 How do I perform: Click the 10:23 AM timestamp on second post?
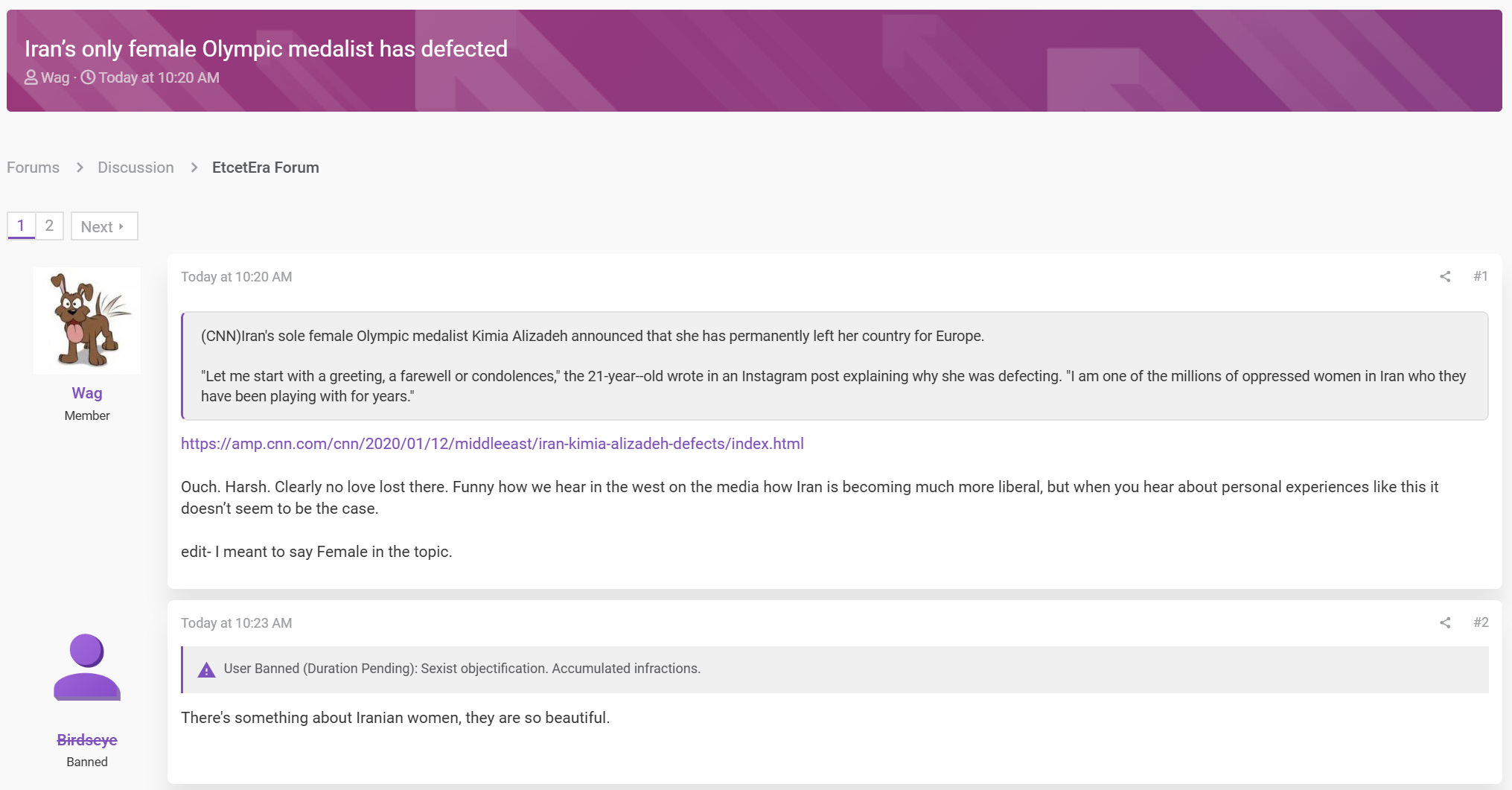tap(236, 623)
